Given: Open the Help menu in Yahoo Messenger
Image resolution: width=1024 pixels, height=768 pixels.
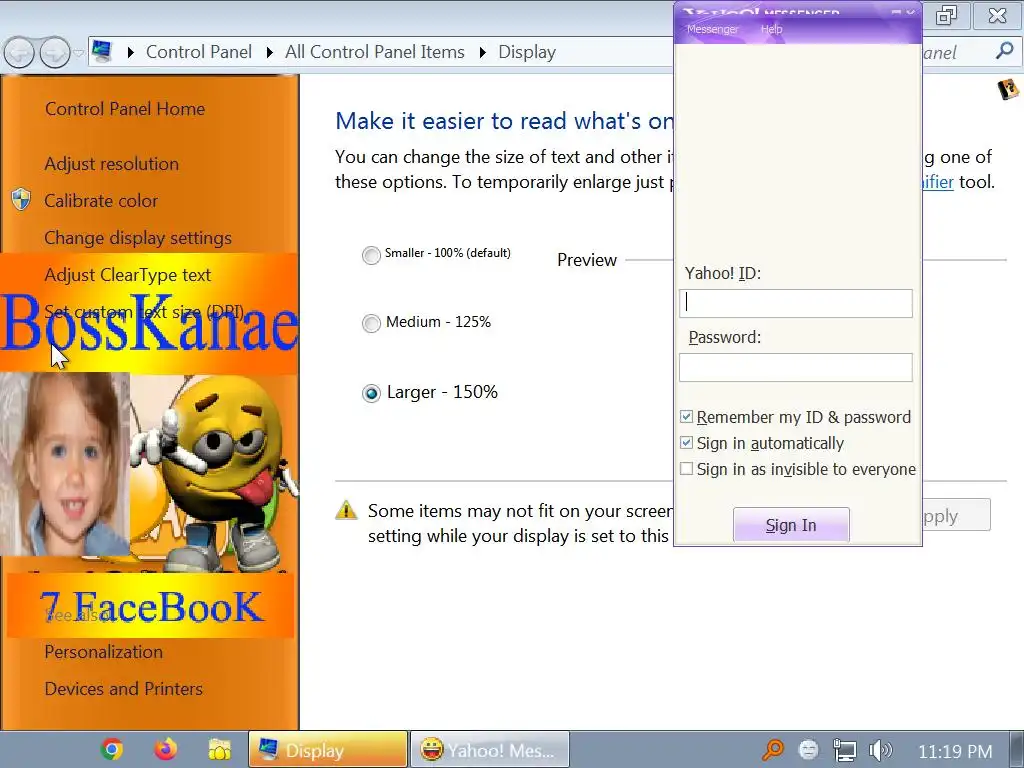Looking at the screenshot, I should tap(771, 29).
